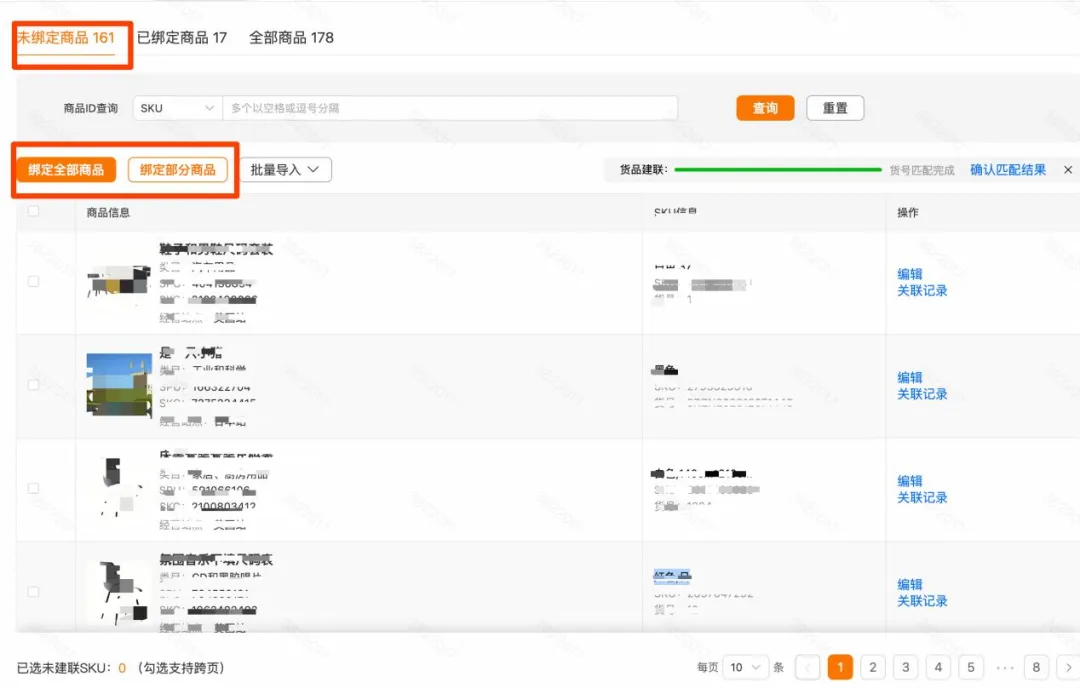The image size is (1080, 688).
Task: Click 关联记录 in the fourth product row
Action: point(922,601)
